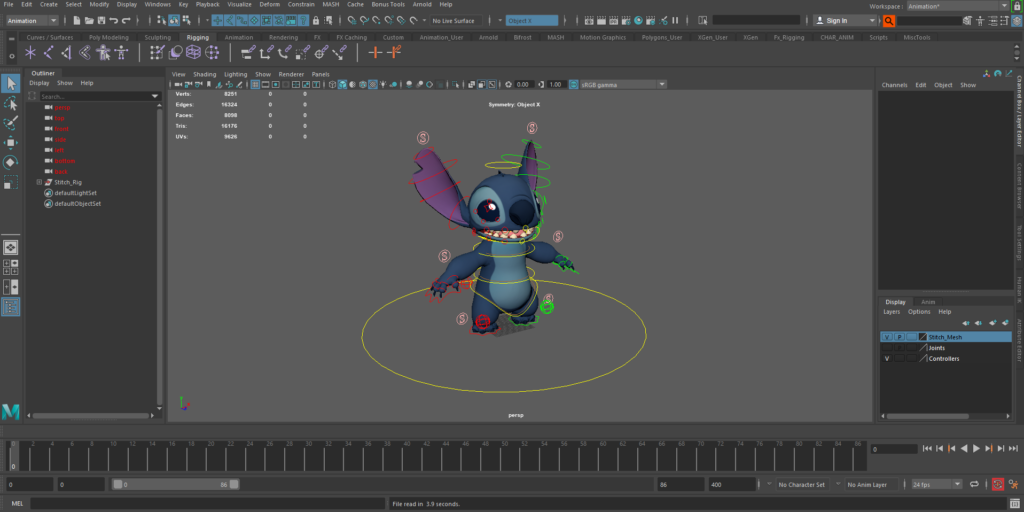Toggle visibility box of the Joints layer
This screenshot has width=1024, height=512.
(887, 348)
